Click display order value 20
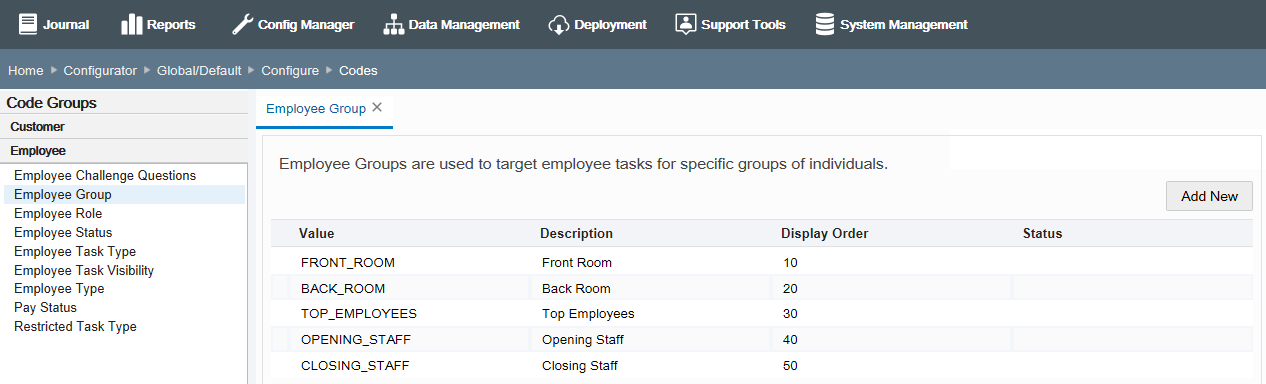1266x384 pixels. (x=790, y=288)
